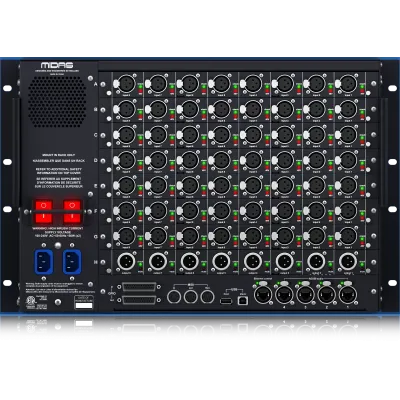The width and height of the screenshot is (400, 400).
Task: Select the left blue IEC power inlet
Action: (44, 262)
